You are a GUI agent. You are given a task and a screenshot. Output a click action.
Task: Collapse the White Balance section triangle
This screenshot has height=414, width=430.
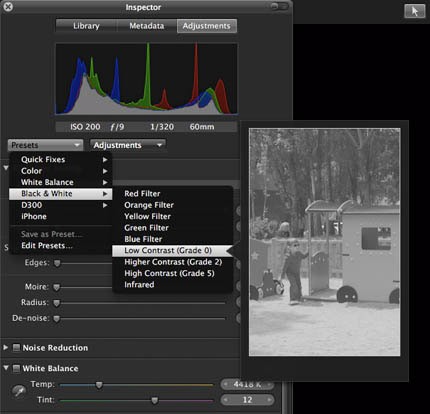[x=6, y=368]
